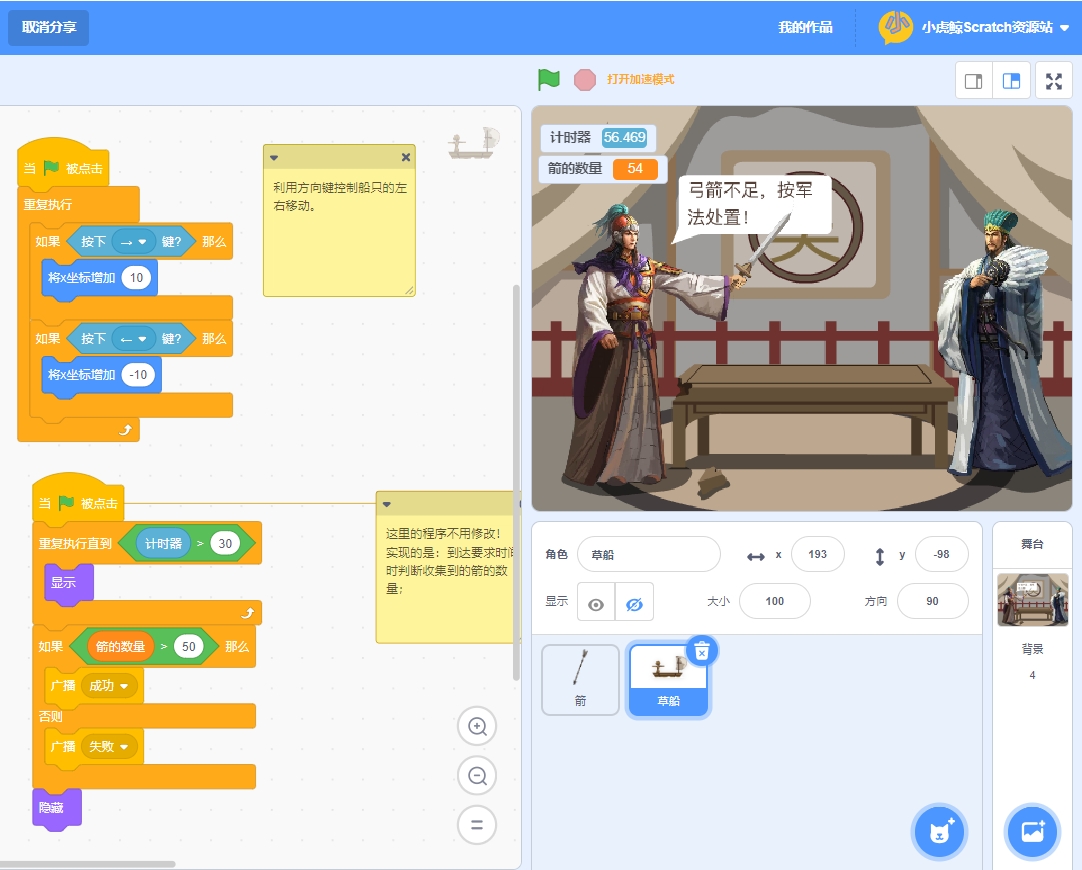Click the 显示 looks block

tap(68, 583)
